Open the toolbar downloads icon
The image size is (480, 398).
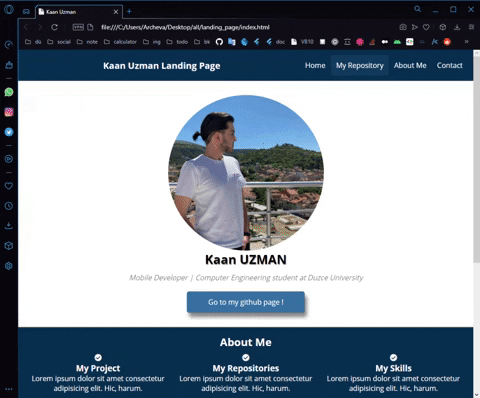[457, 27]
